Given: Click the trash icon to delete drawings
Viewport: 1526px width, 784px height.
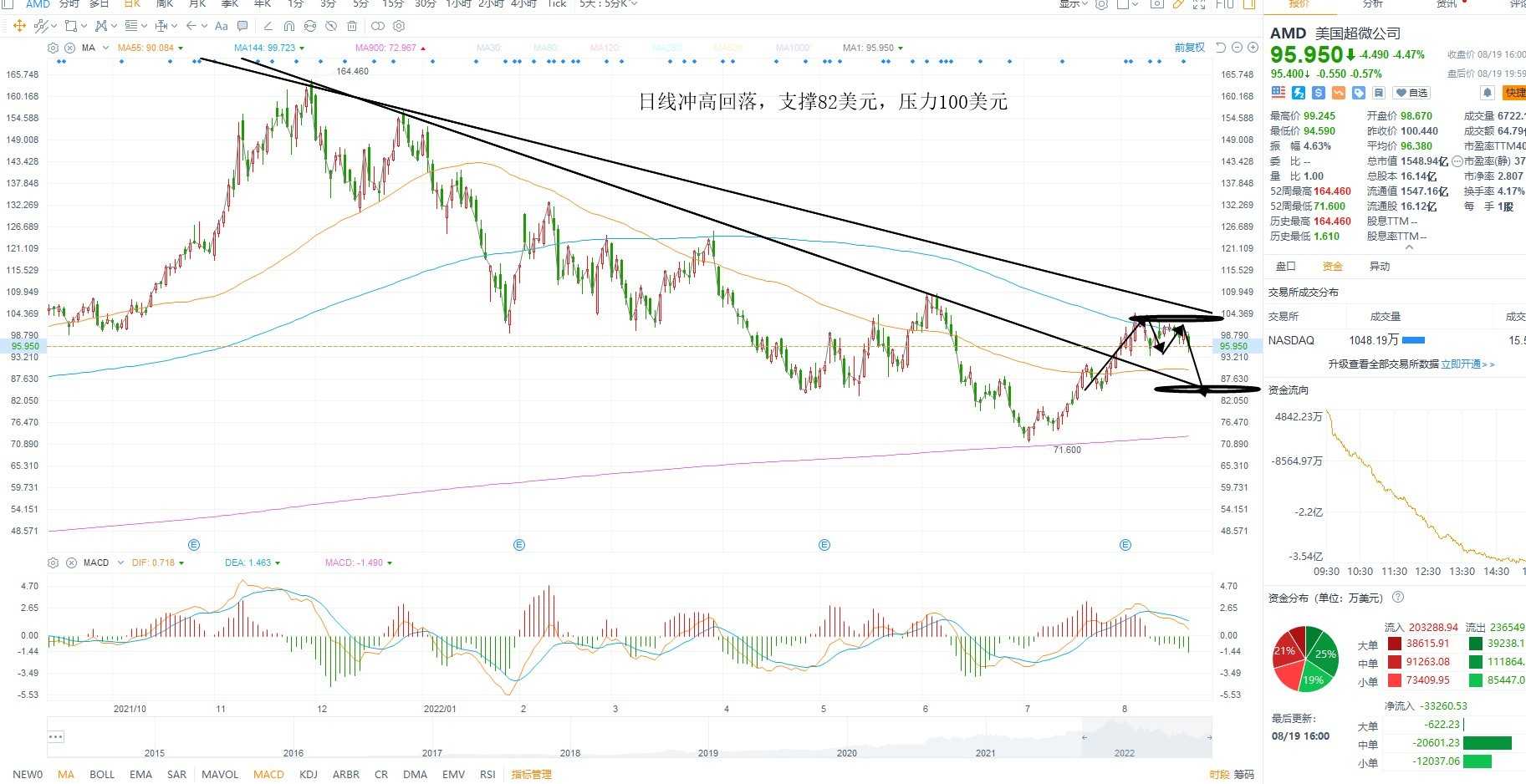Looking at the screenshot, I should pyautogui.click(x=352, y=26).
